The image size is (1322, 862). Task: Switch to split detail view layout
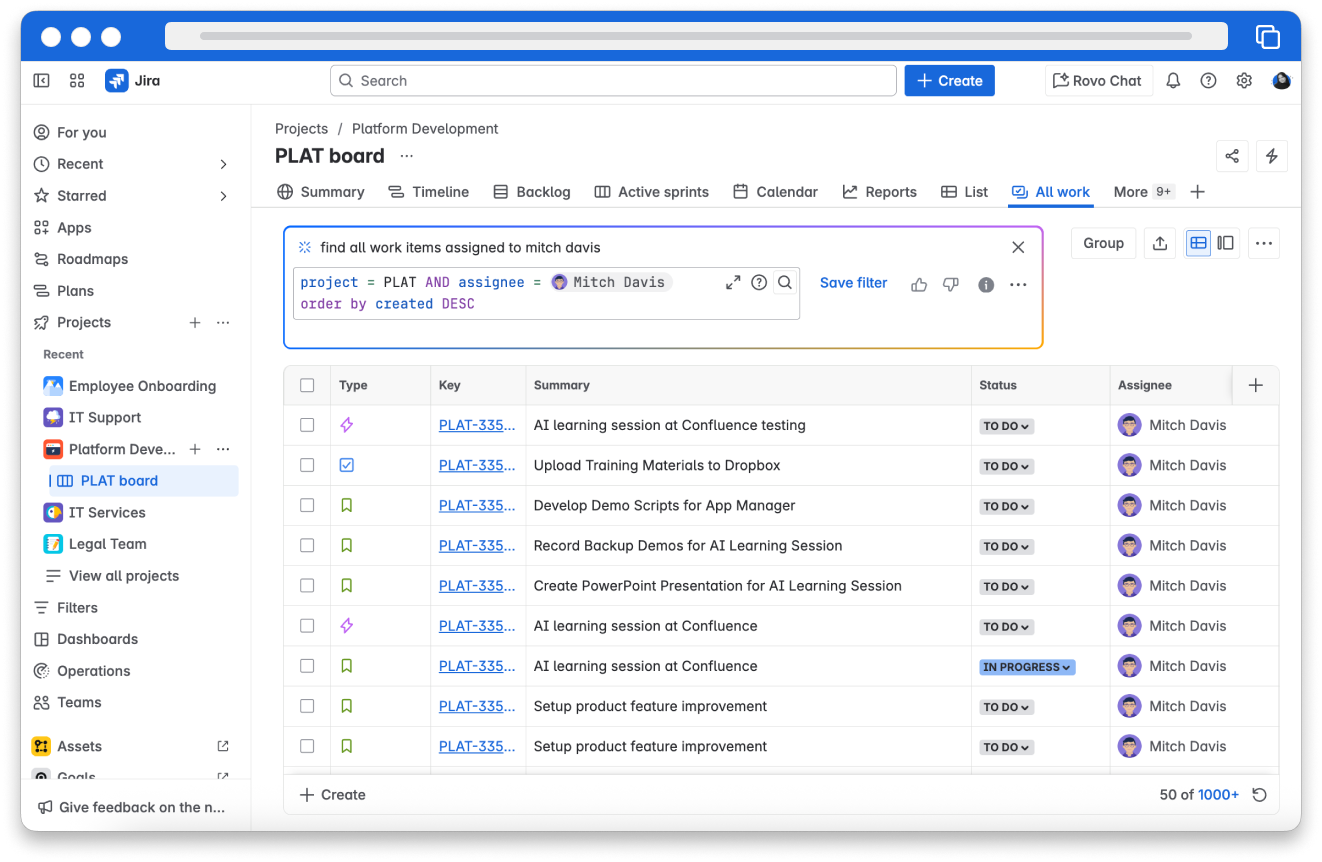pos(1225,243)
